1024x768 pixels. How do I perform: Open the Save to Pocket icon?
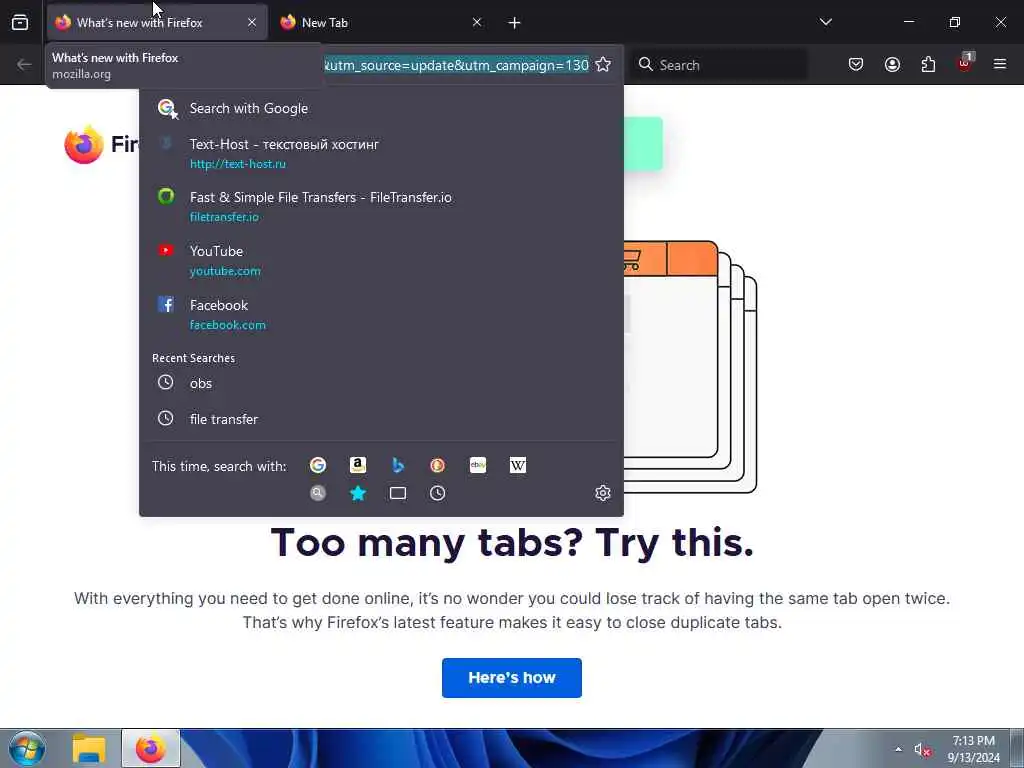[x=856, y=65]
